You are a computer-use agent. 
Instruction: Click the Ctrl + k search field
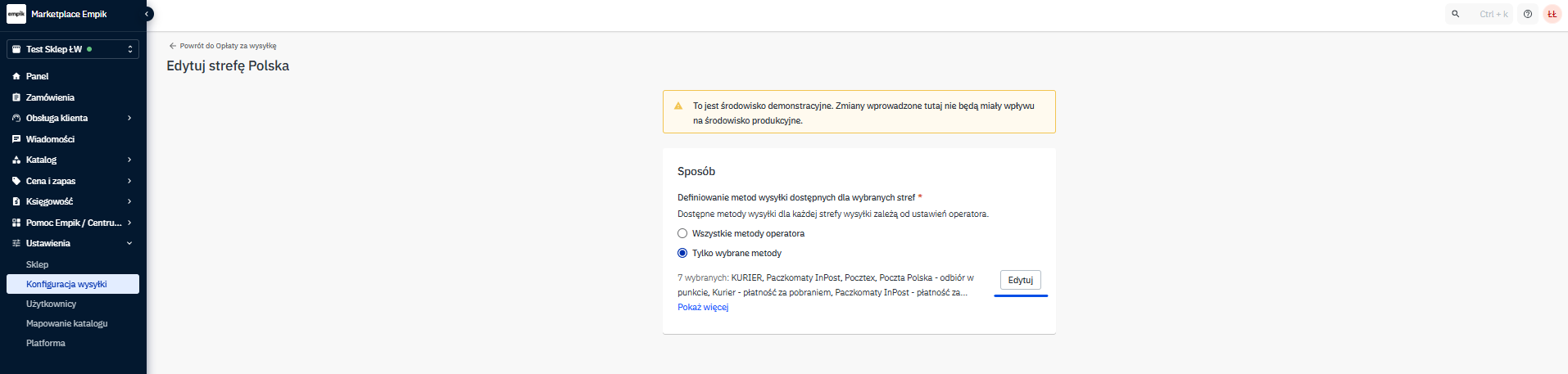tap(1493, 14)
